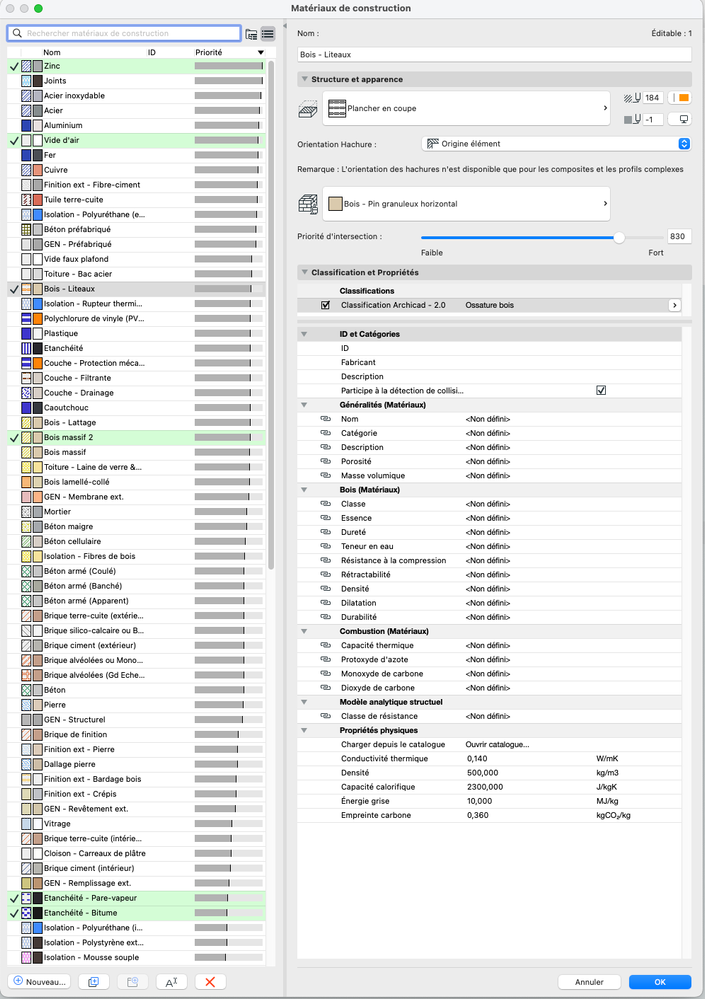Collapse the Structure et apparence section
705x999 pixels.
[x=305, y=80]
